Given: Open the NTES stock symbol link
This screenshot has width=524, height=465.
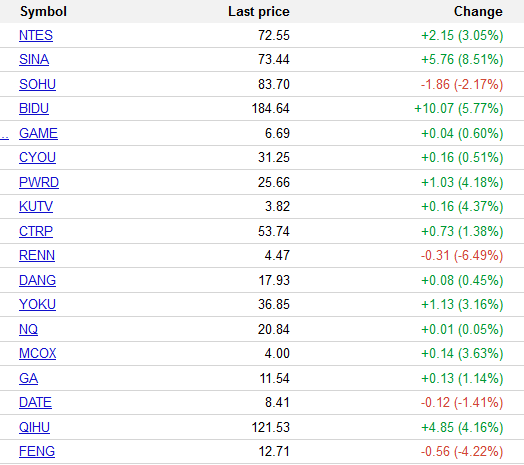Looking at the screenshot, I should 36,35.
